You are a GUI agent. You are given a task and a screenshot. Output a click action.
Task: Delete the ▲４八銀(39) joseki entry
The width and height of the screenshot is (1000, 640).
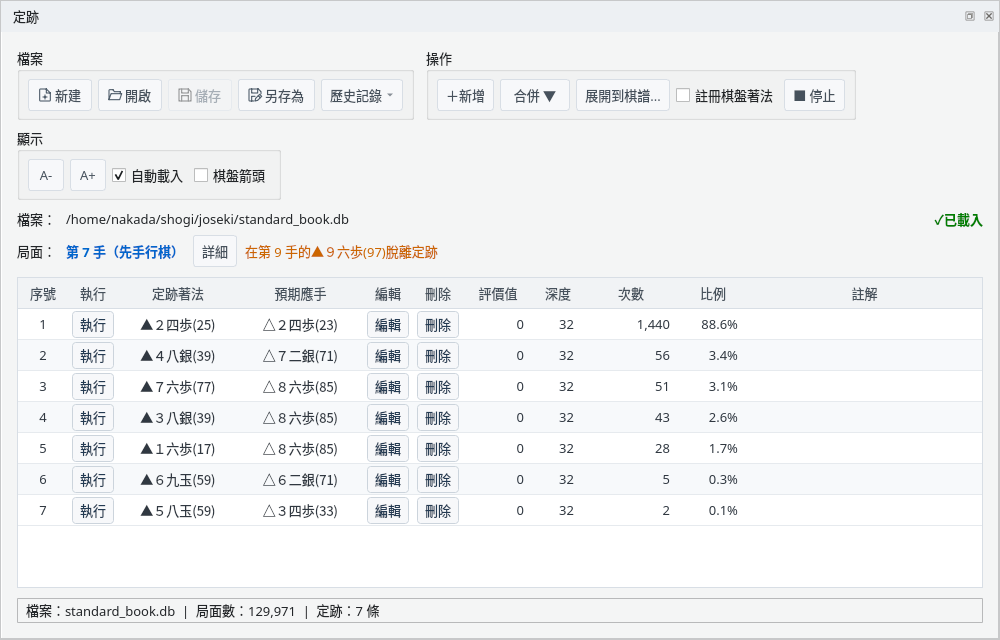438,356
